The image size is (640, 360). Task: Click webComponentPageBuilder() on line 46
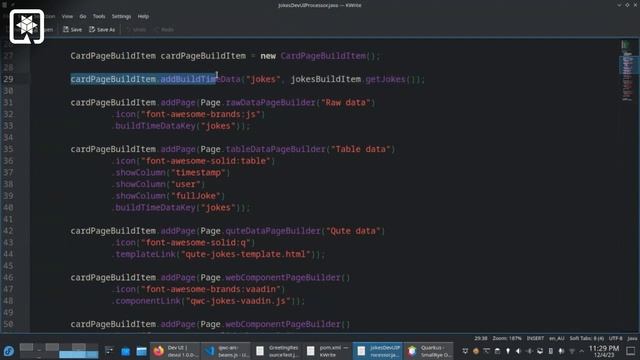[288, 278]
